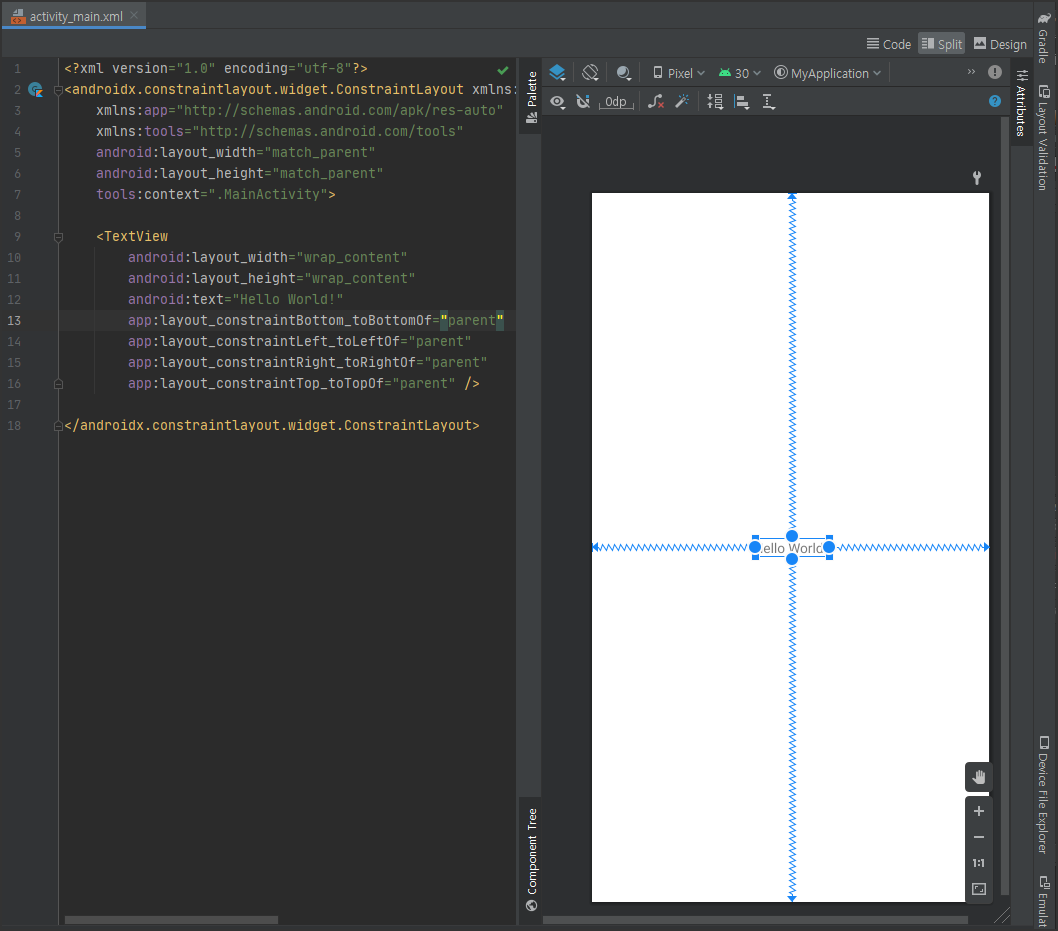1058x931 pixels.
Task: Open the Attributes side panel
Action: coord(1022,103)
